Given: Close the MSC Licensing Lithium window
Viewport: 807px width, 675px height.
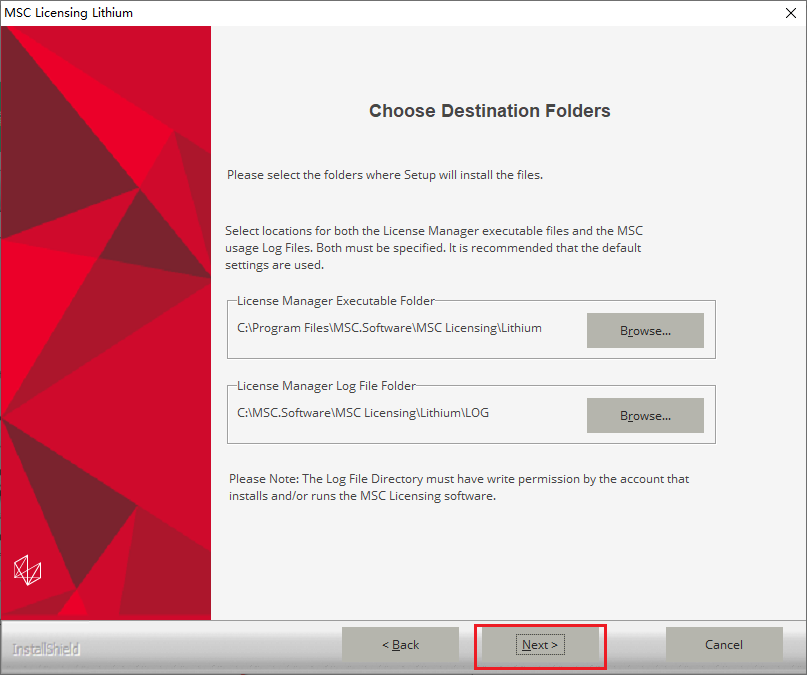Looking at the screenshot, I should tap(791, 13).
